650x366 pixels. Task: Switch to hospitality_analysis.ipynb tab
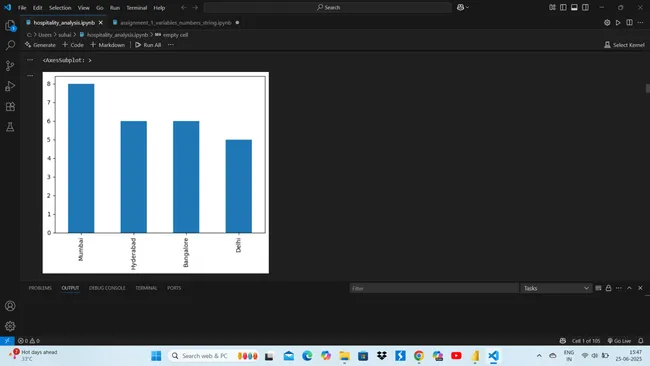tap(64, 23)
